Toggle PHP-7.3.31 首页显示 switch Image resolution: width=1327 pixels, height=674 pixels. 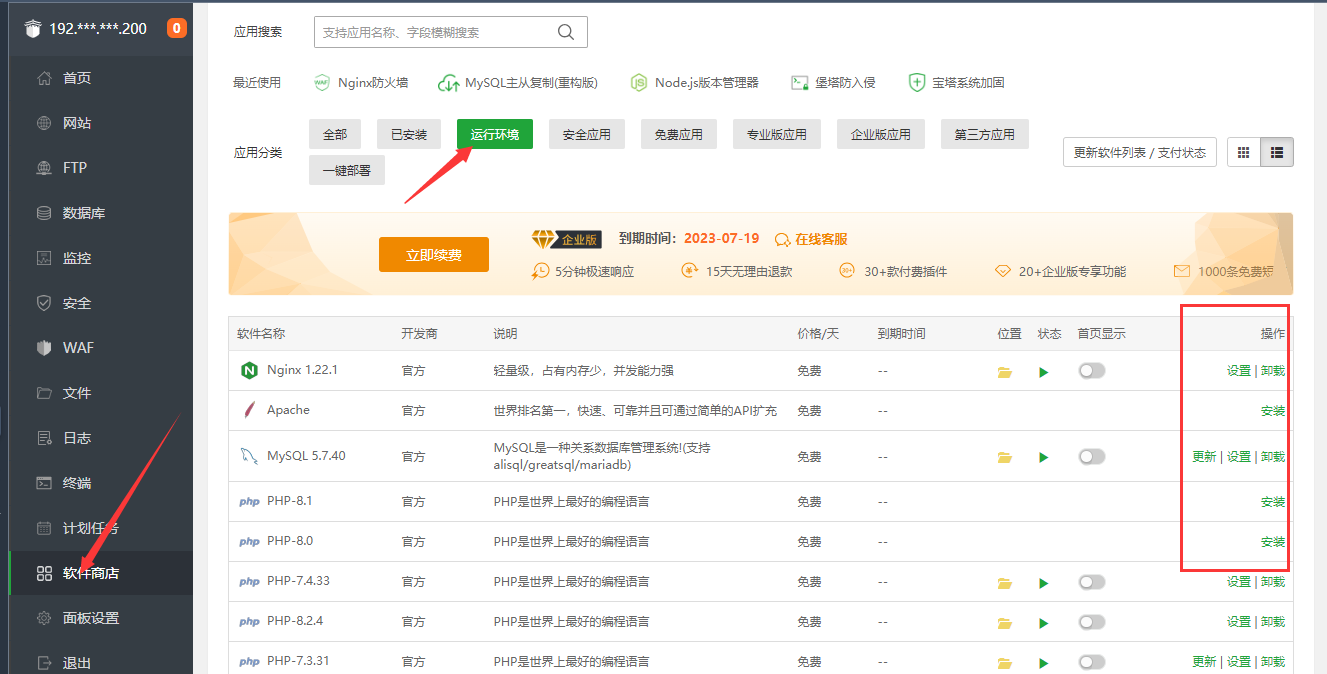pyautogui.click(x=1092, y=662)
